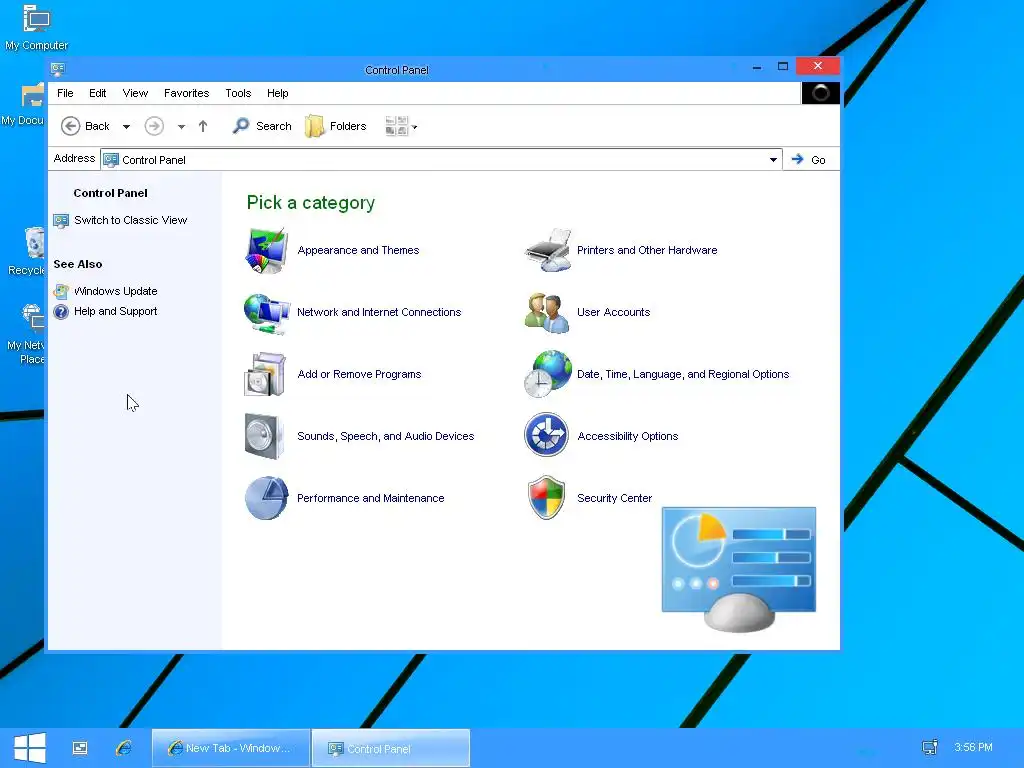Click the Forward arrow button

[x=154, y=126]
